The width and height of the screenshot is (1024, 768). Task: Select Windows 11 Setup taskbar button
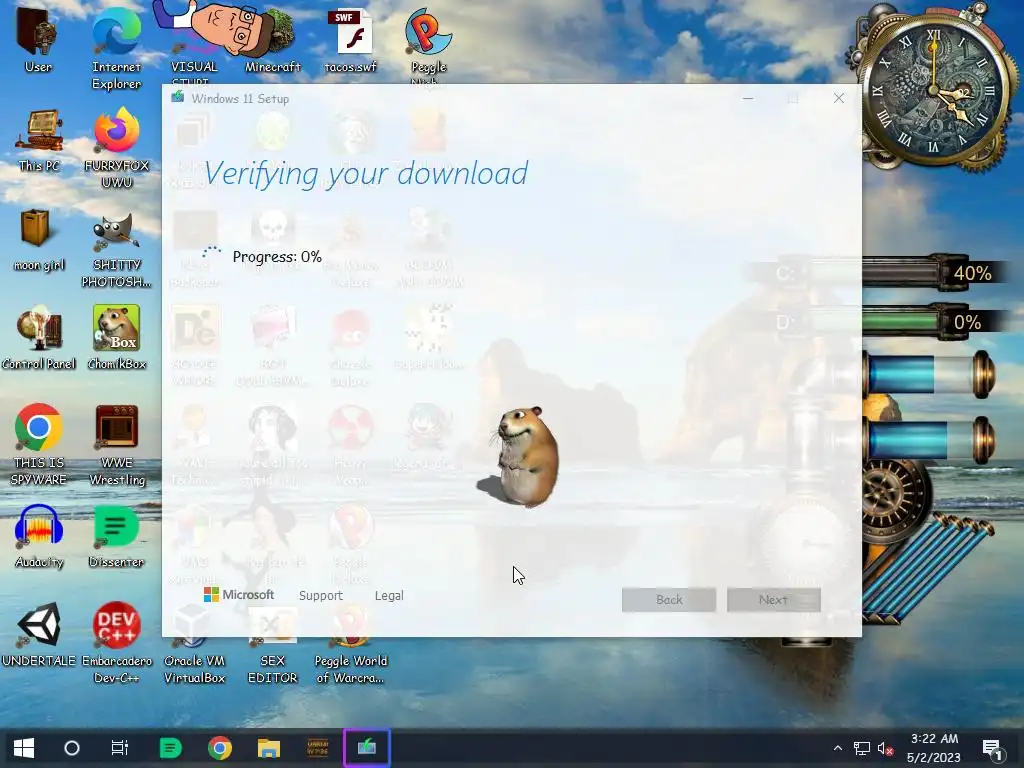pos(366,748)
